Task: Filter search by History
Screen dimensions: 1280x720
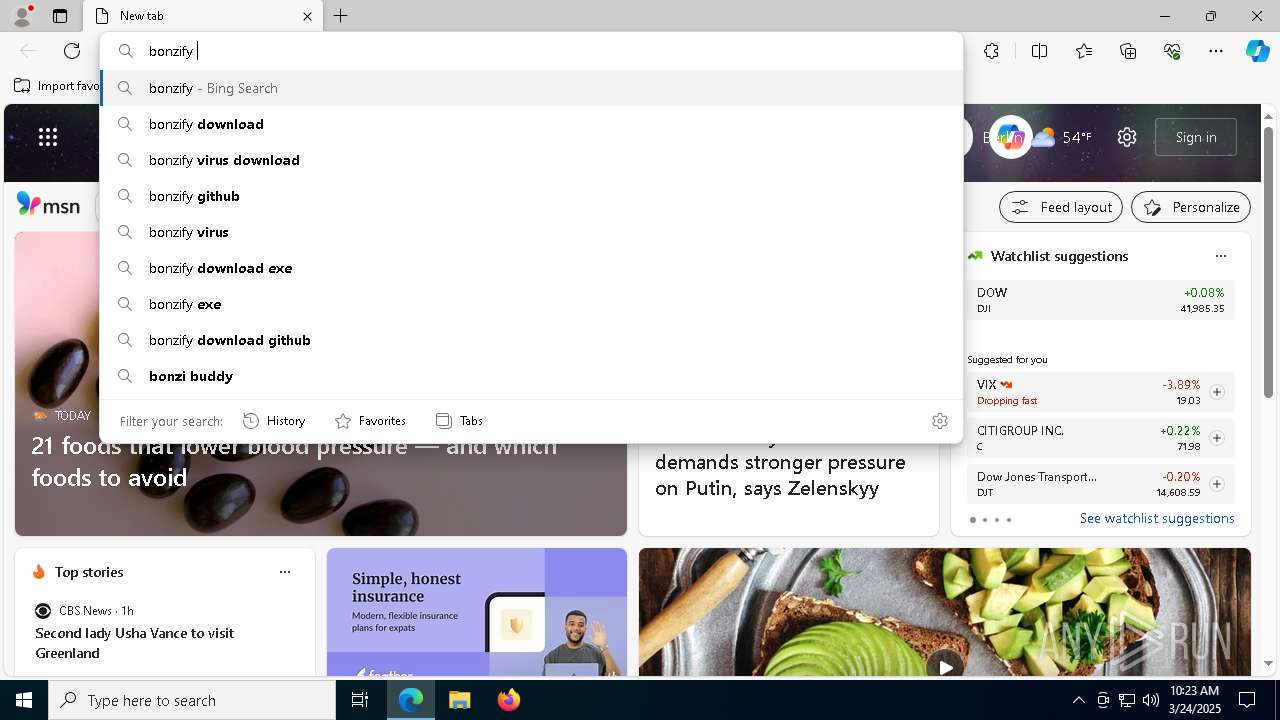Action: pos(274,421)
